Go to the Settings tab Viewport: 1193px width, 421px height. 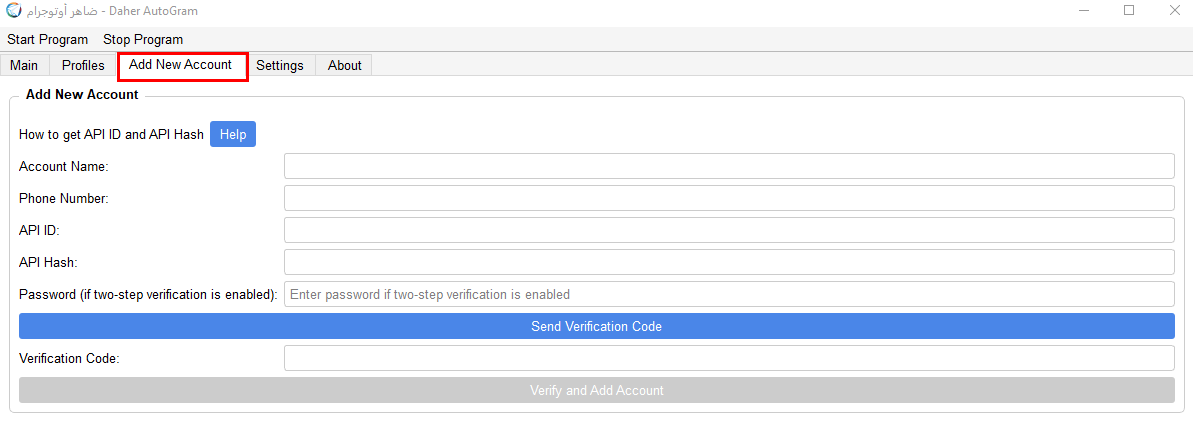[280, 65]
